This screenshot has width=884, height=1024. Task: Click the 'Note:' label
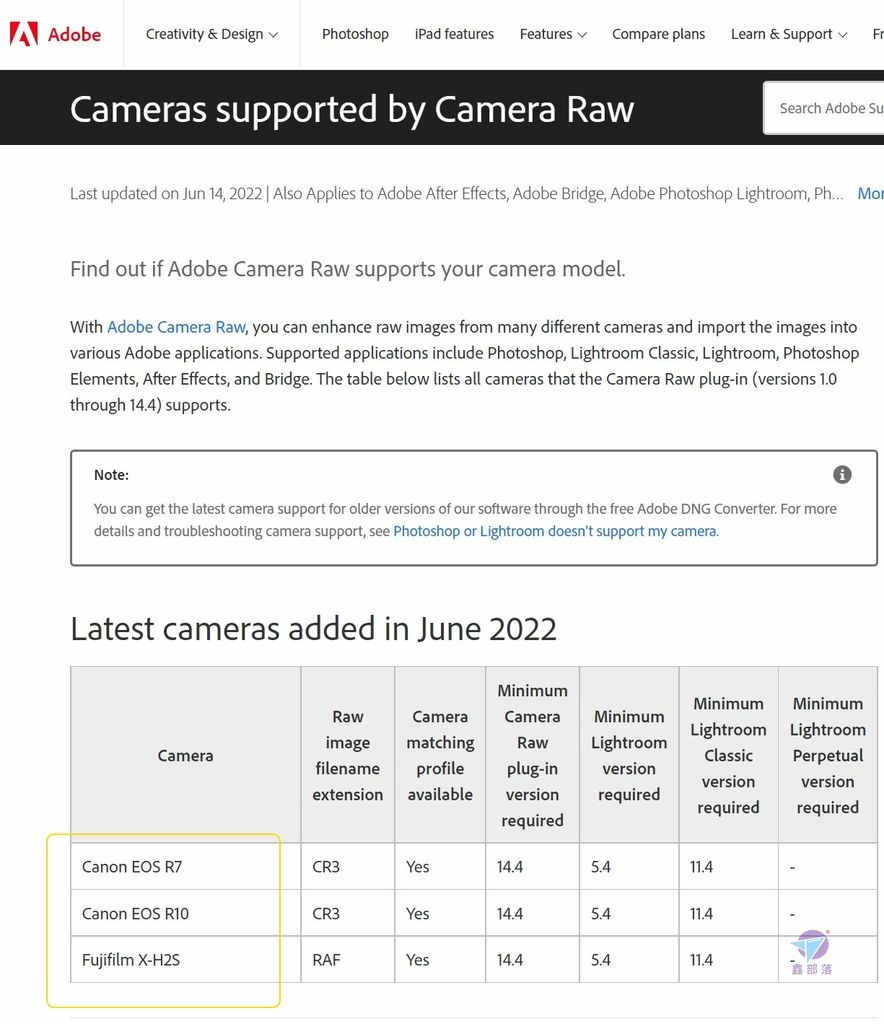coord(111,475)
